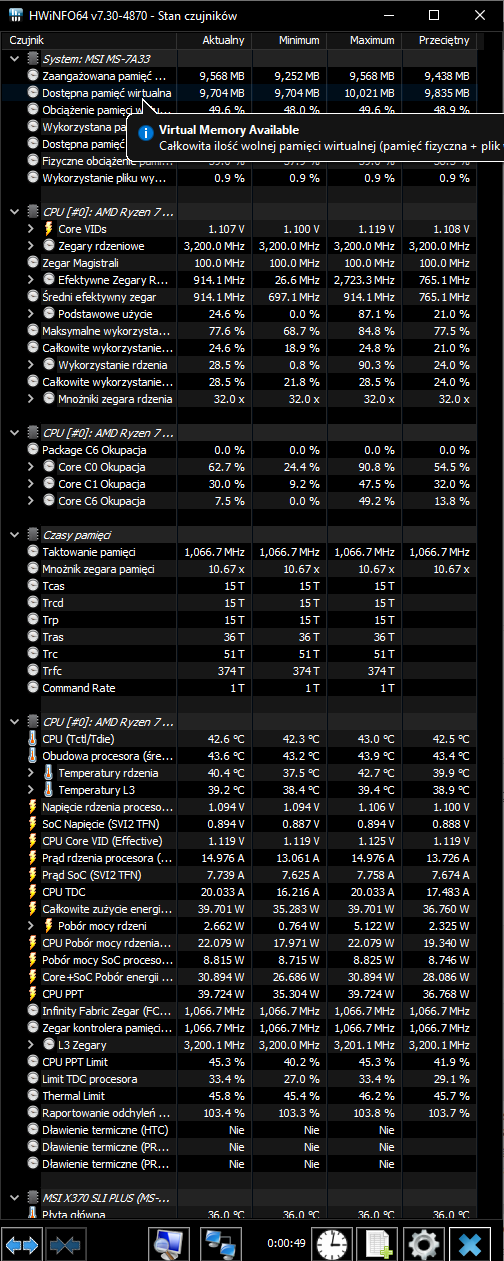
Task: Expand the Wykorzystanie rdzenia row
Action: click(31, 364)
